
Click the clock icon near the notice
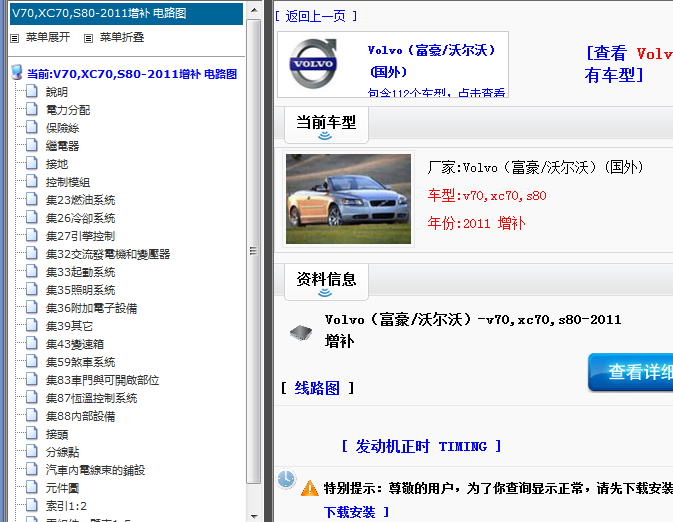pos(286,479)
